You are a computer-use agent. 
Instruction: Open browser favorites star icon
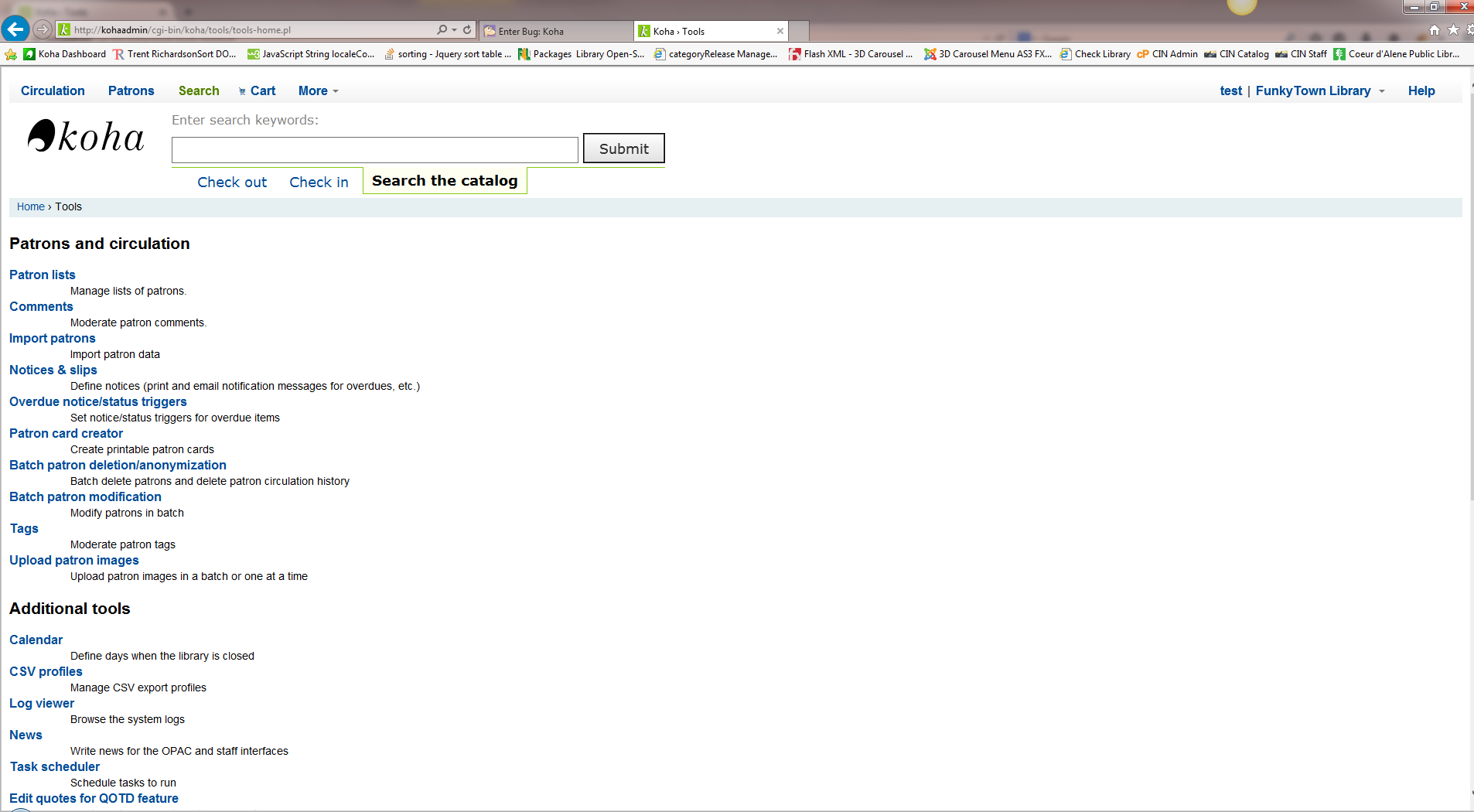coord(1453,30)
